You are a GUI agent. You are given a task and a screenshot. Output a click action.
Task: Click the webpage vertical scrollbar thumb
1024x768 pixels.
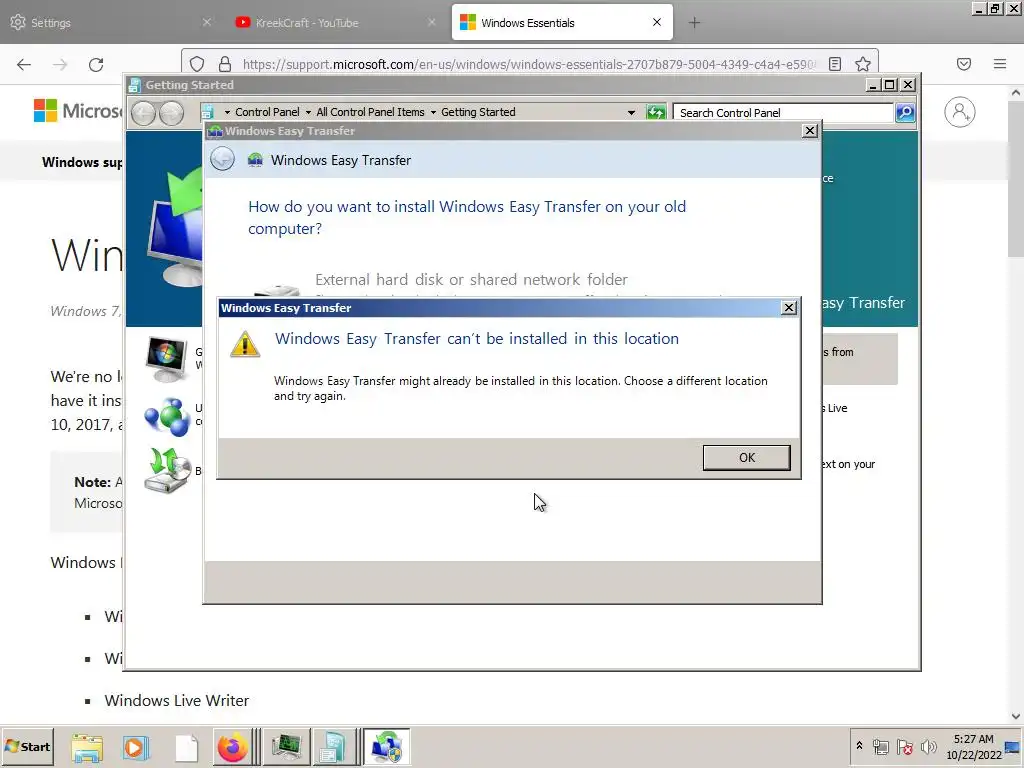pyautogui.click(x=1016, y=179)
